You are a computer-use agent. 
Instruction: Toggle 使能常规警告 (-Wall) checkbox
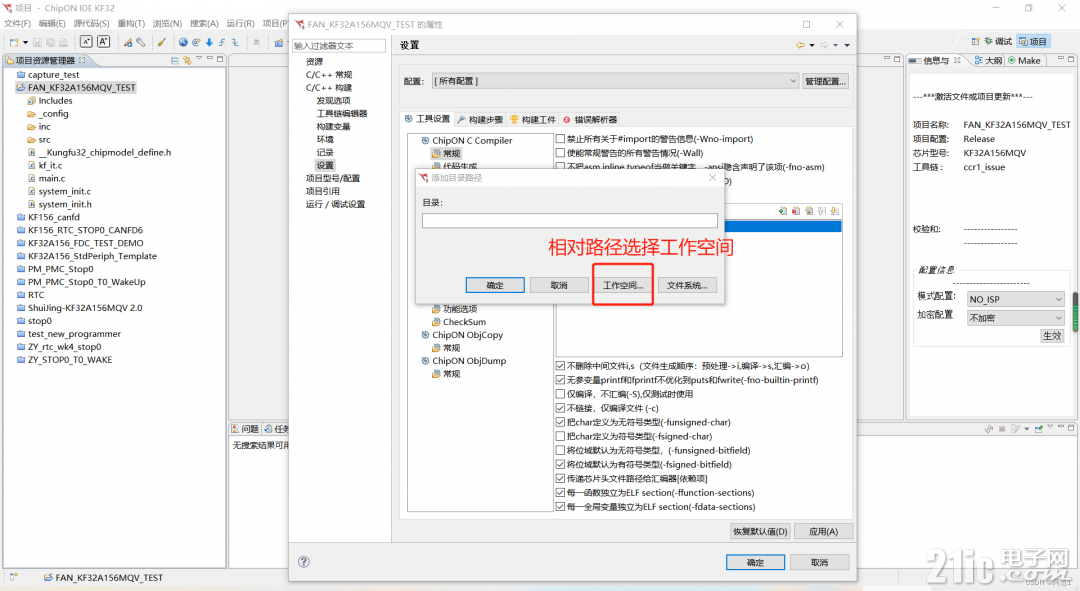click(560, 153)
